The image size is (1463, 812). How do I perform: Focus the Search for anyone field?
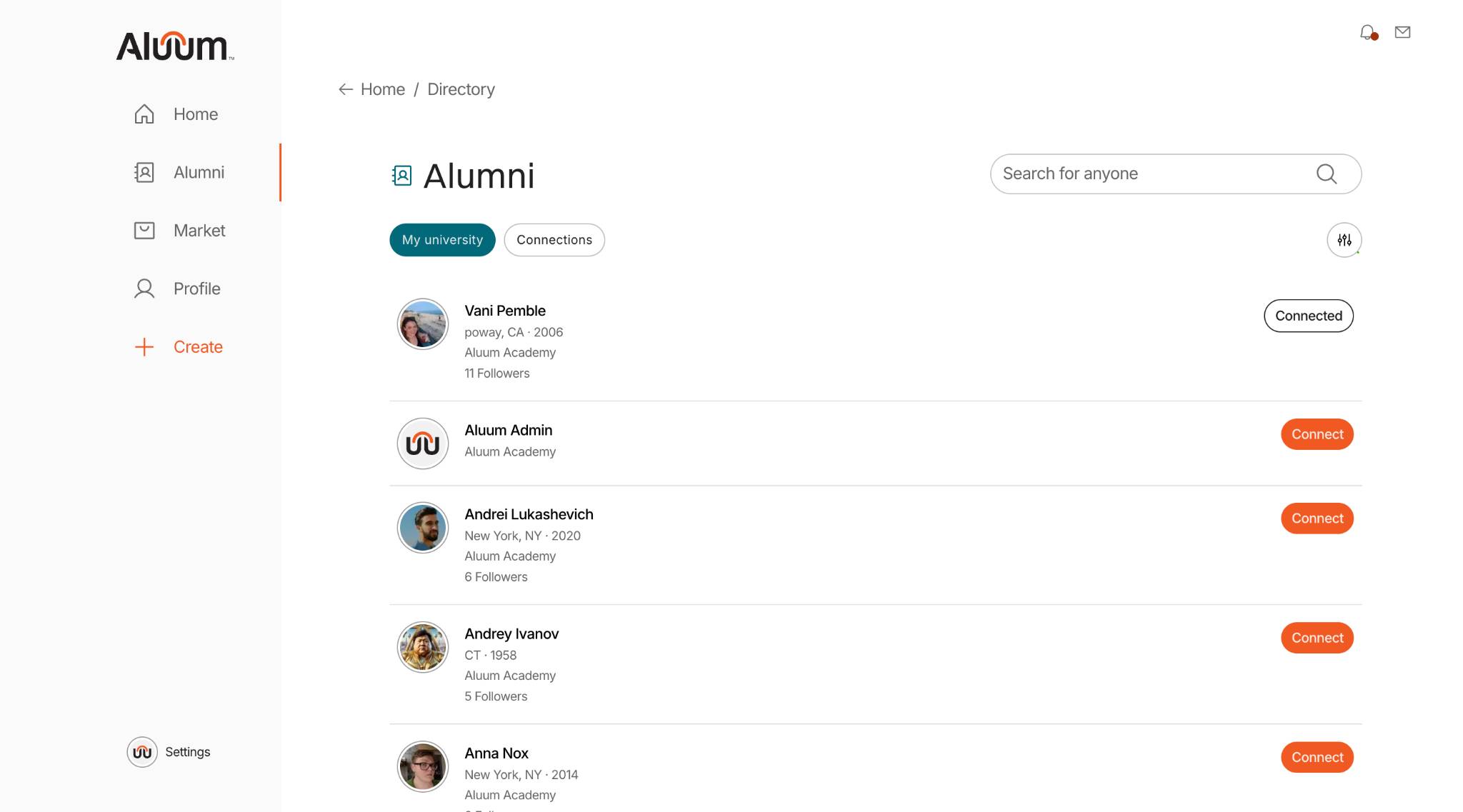1175,174
